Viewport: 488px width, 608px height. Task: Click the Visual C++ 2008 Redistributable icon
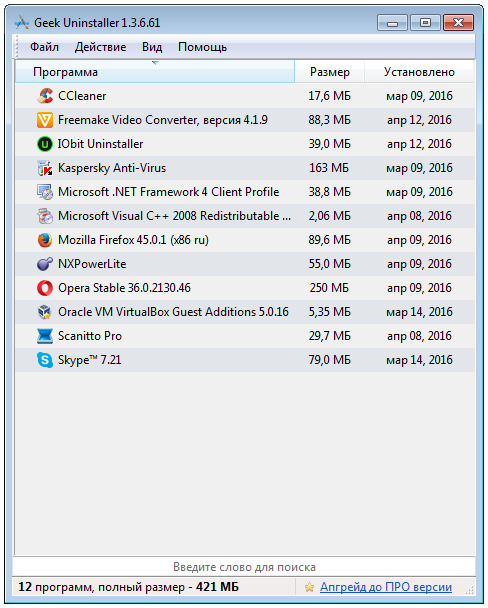[45, 216]
